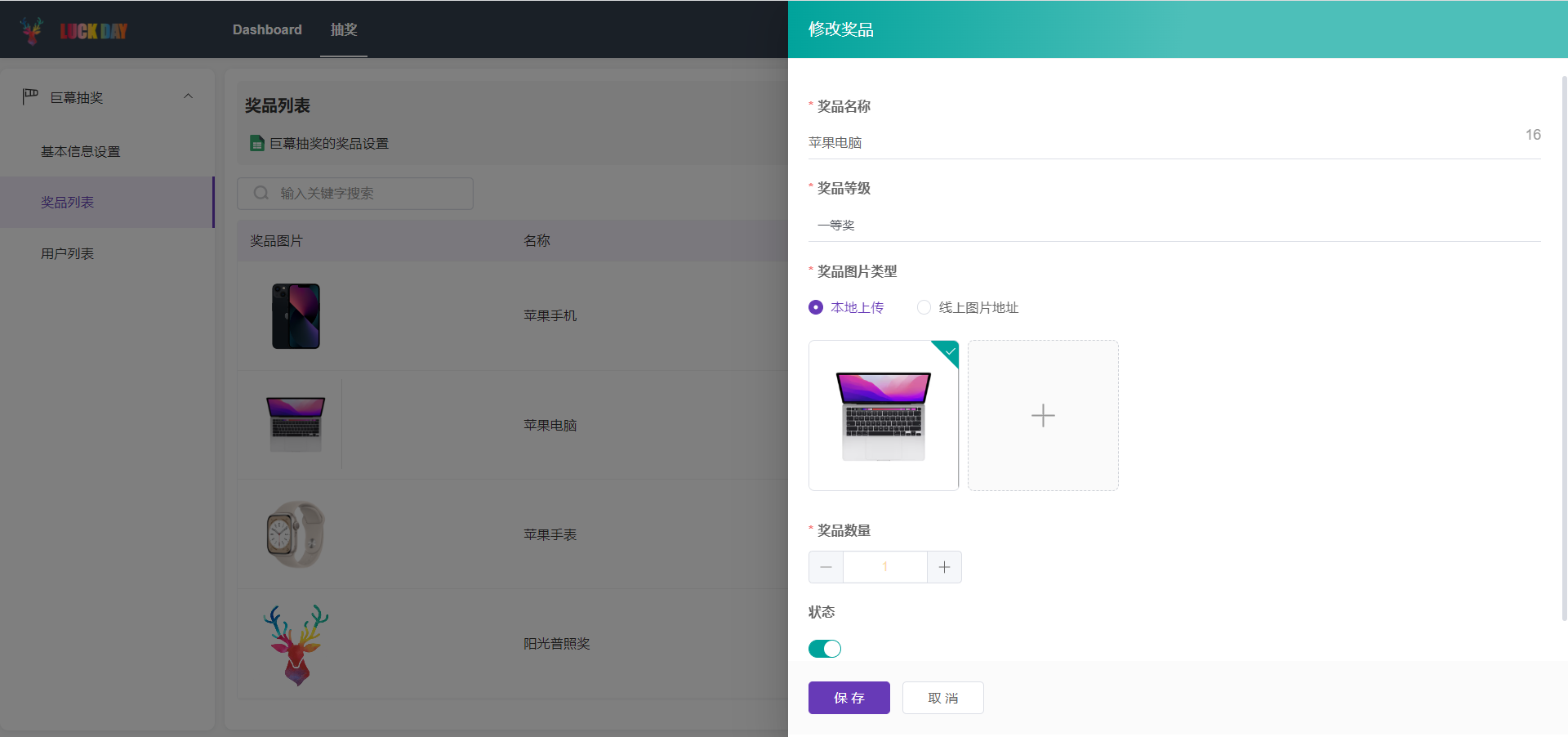
Task: Switch to the 抽奖 tab
Action: pyautogui.click(x=344, y=29)
